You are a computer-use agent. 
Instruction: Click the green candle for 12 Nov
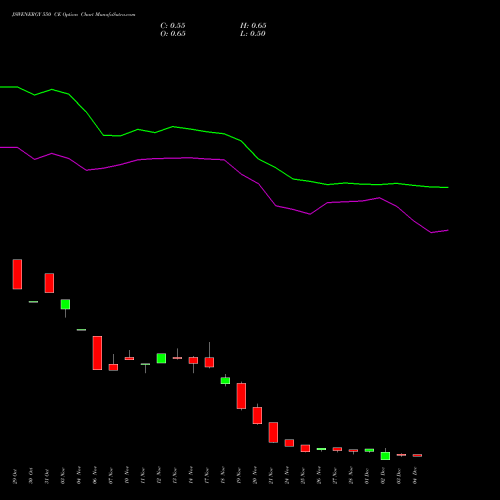click(x=161, y=358)
